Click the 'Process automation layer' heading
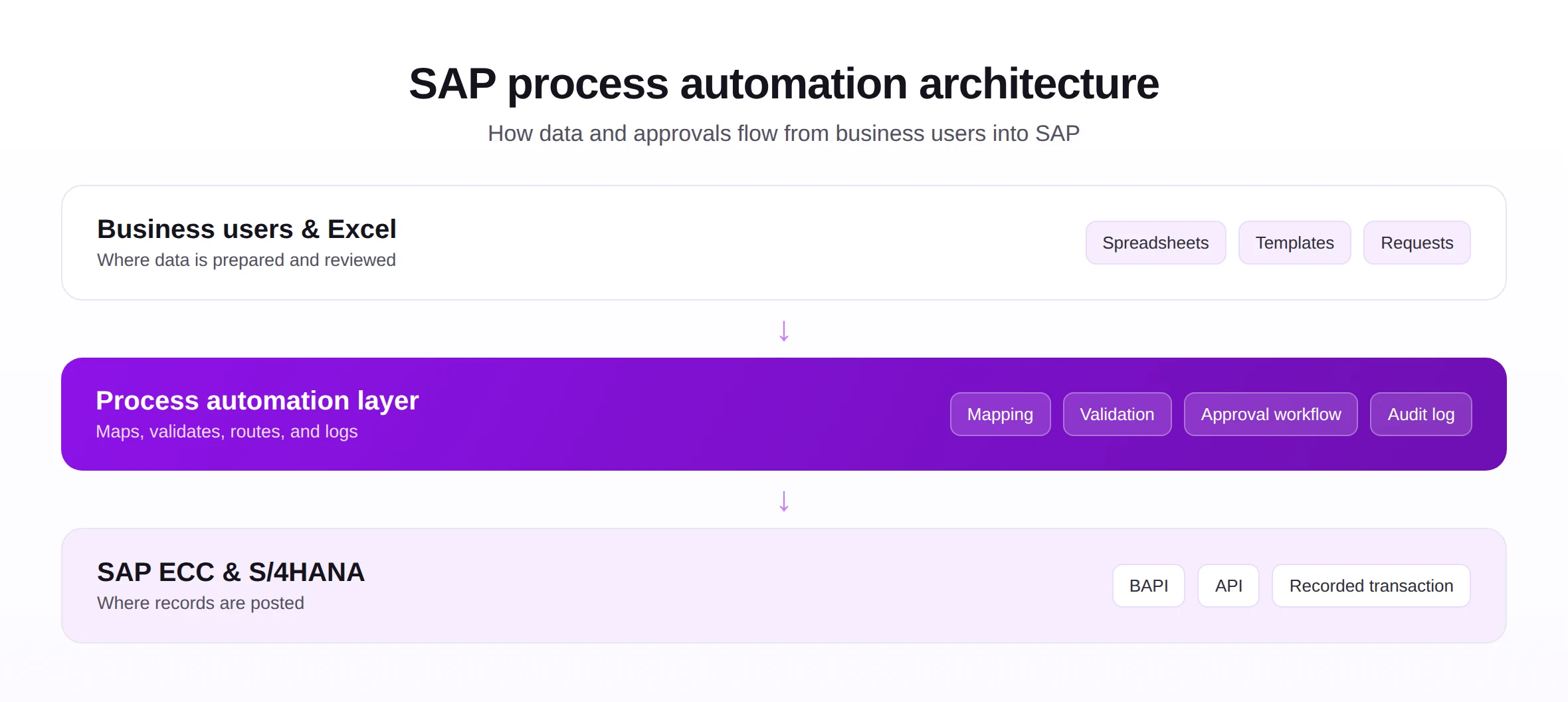Screen dimensions: 1568x702 (257, 401)
